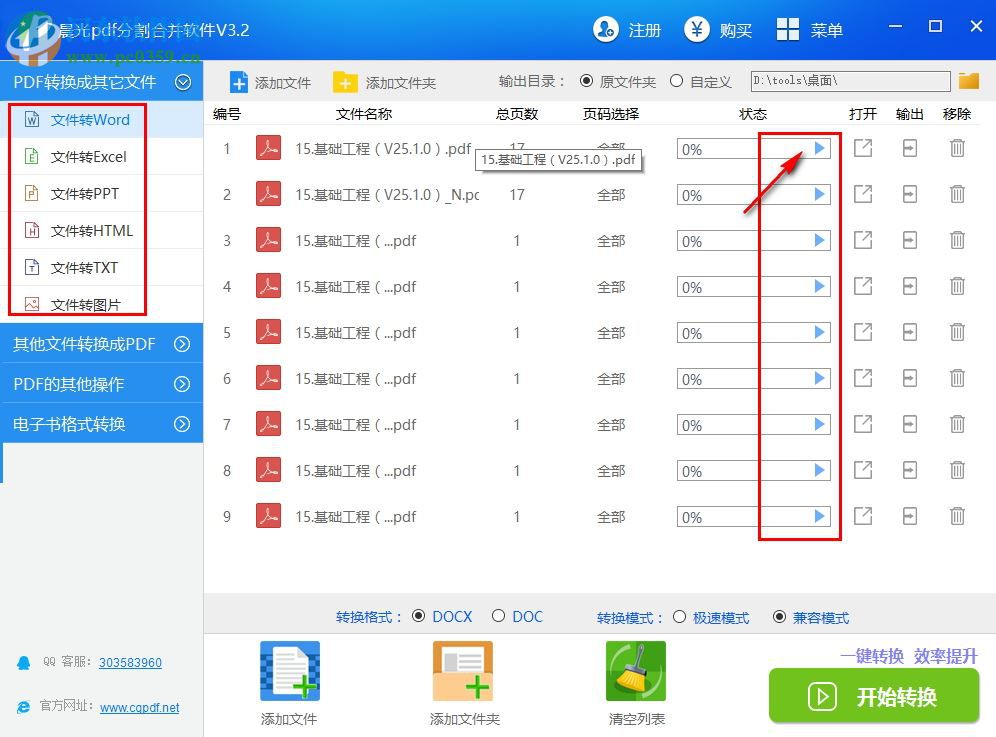Enable 极速模式 conversion mode
This screenshot has width=996, height=737.
(x=681, y=617)
